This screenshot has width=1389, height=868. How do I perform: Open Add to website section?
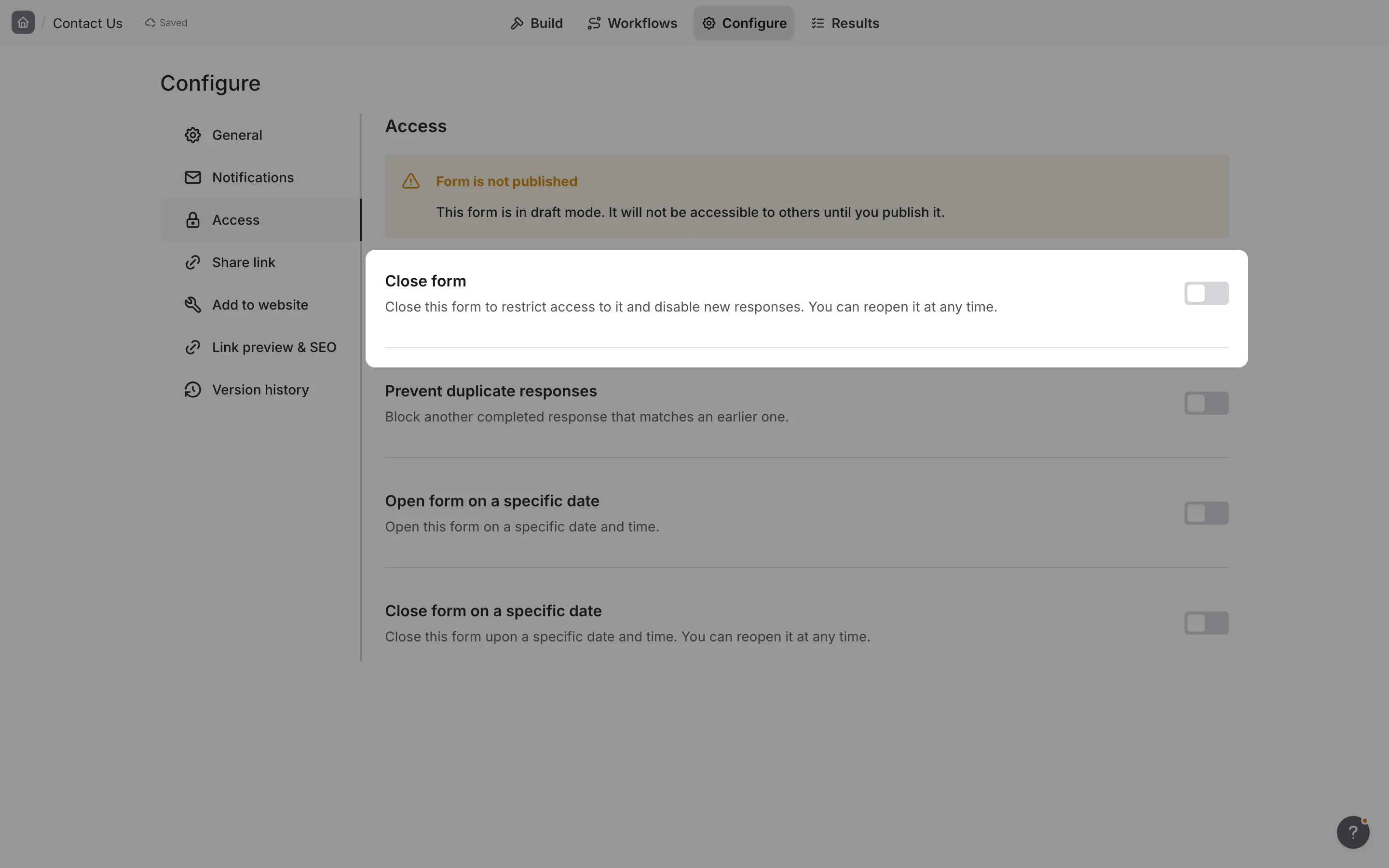(260, 305)
